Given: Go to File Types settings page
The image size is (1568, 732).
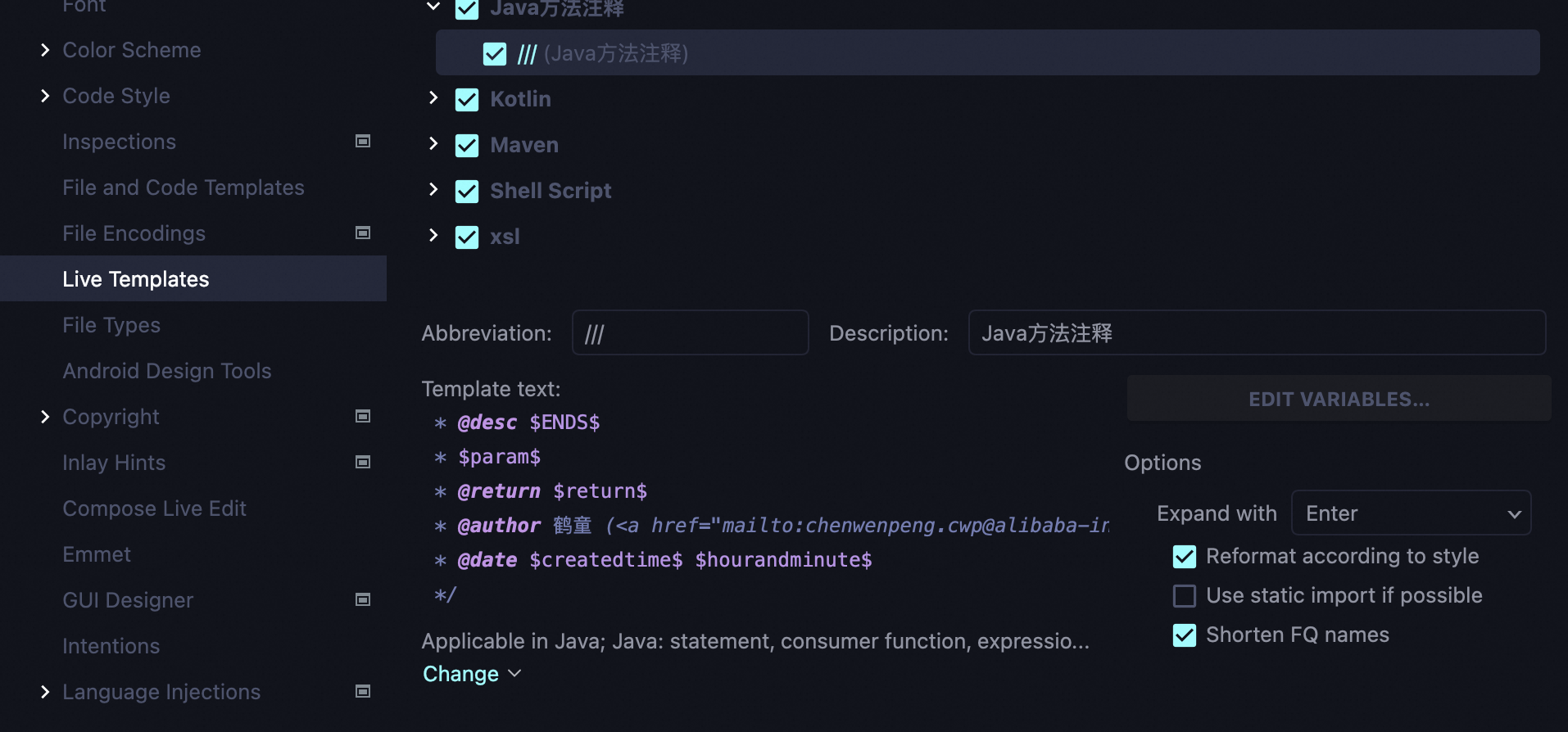Looking at the screenshot, I should click(111, 325).
